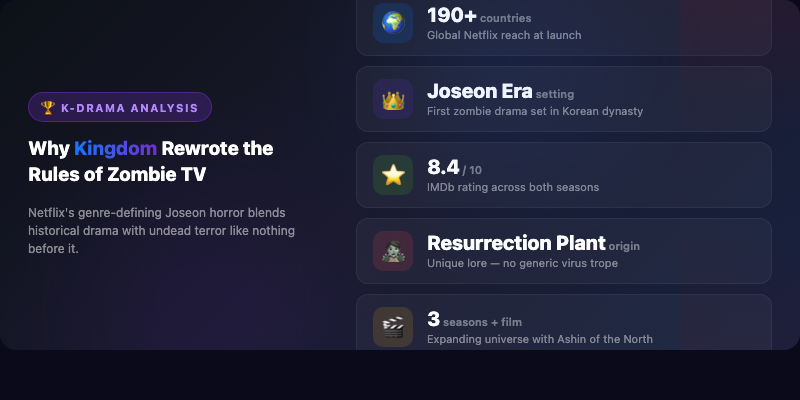
Task: Click the clapperboard icon in the seasons card
Action: [x=393, y=326]
